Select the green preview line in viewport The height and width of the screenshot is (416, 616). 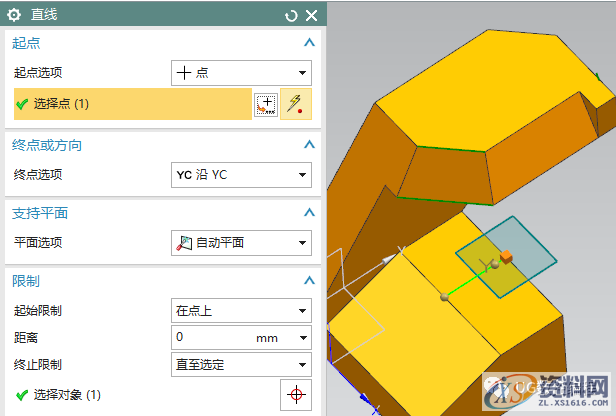468,282
